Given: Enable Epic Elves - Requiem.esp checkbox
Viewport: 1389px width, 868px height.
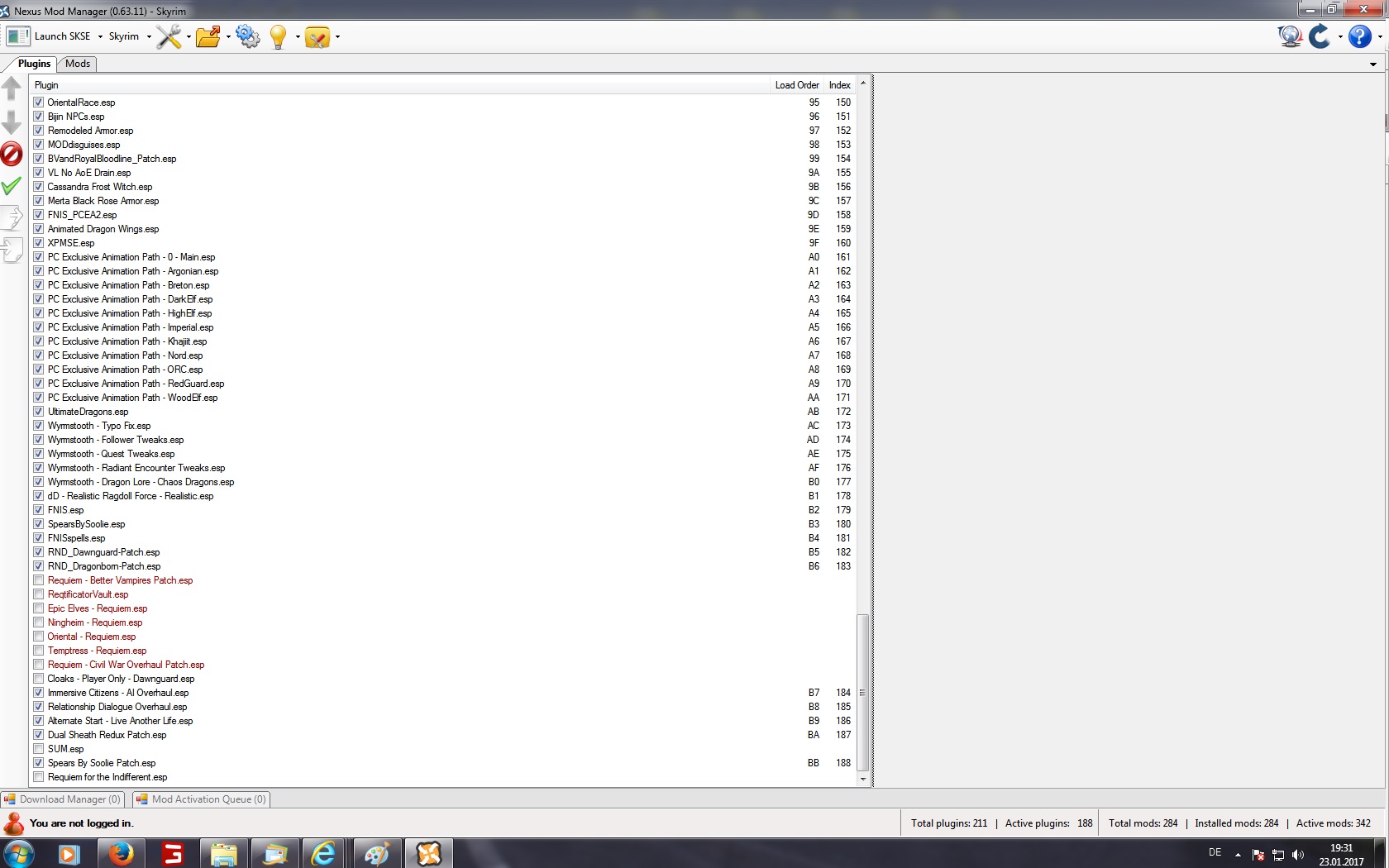Looking at the screenshot, I should [38, 608].
